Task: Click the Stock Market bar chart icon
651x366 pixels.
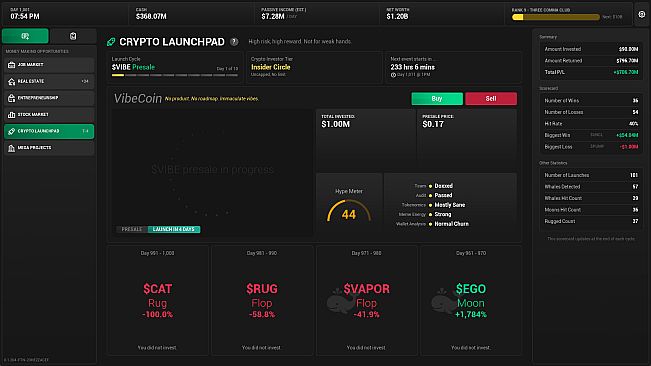Action: (x=12, y=115)
